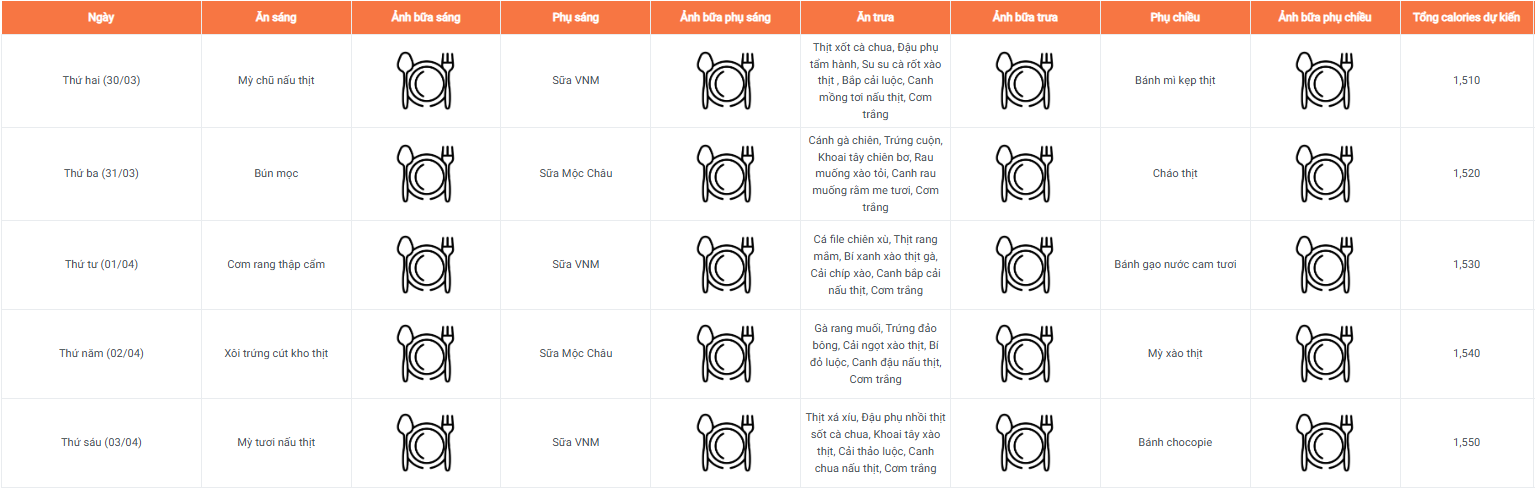The image size is (1535, 489).
Task: Click Tuesday's lunch photo plate icon
Action: [x=1025, y=174]
